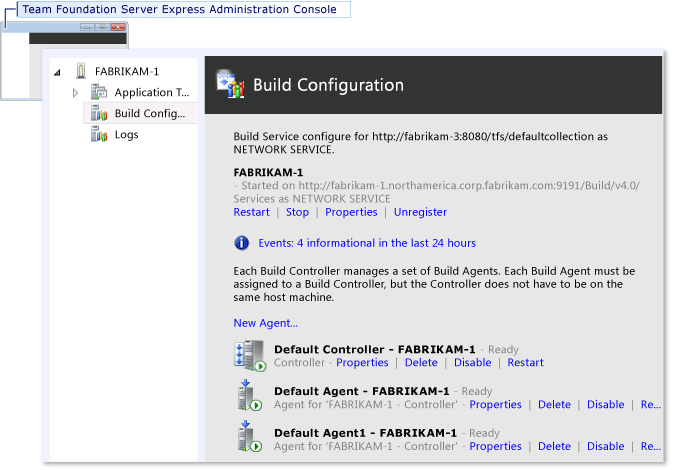Open the Logs tree item
Screen dimensions: 673x470
click(127, 135)
